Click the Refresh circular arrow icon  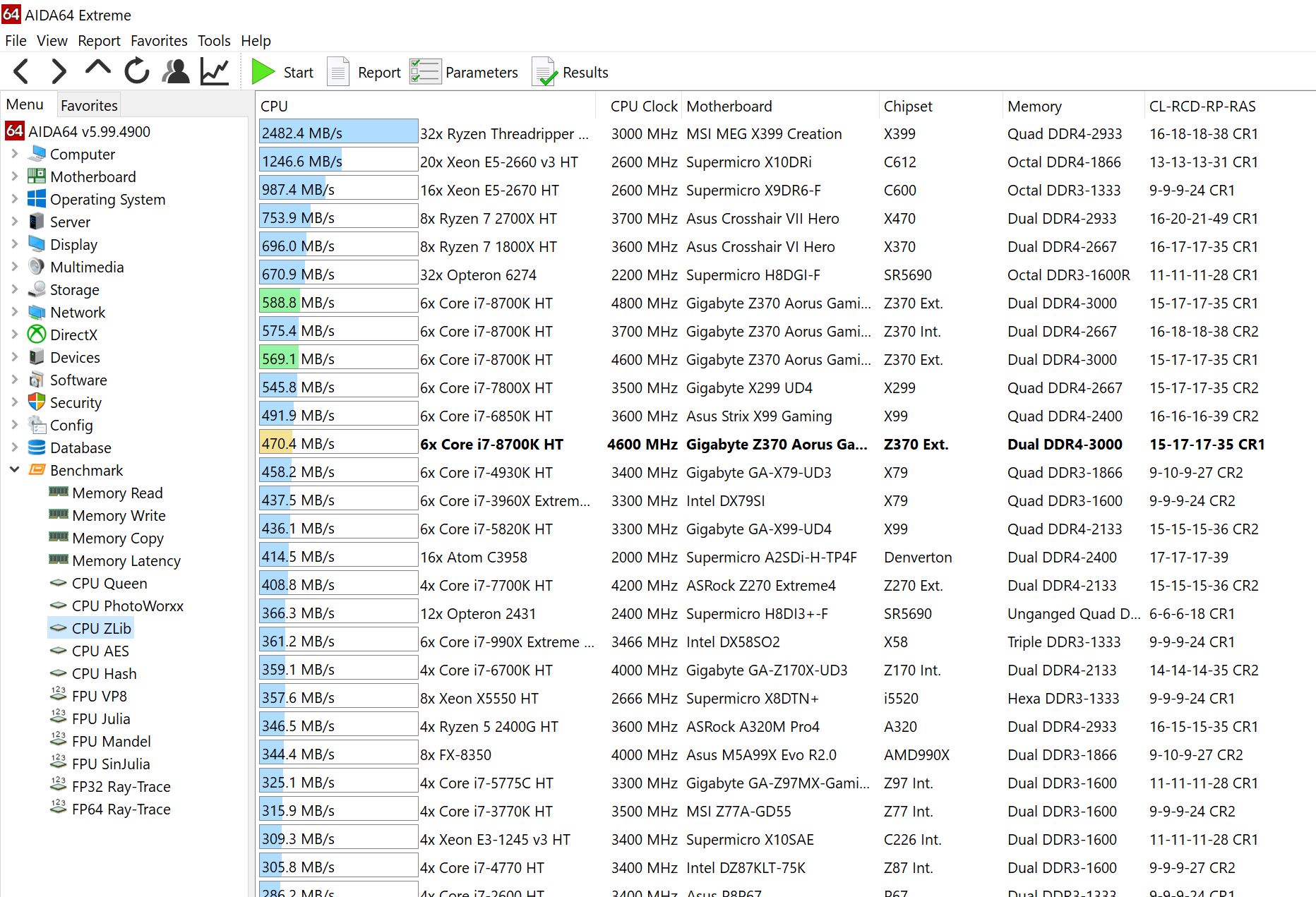click(136, 72)
